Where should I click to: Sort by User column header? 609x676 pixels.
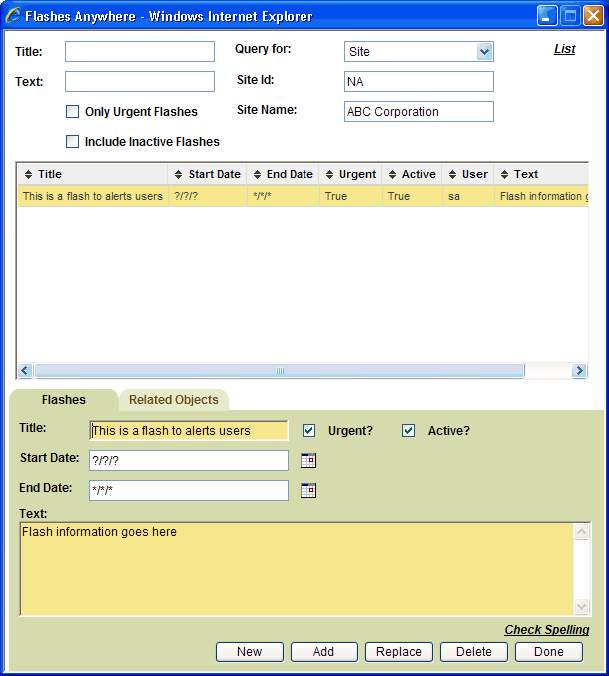(468, 174)
